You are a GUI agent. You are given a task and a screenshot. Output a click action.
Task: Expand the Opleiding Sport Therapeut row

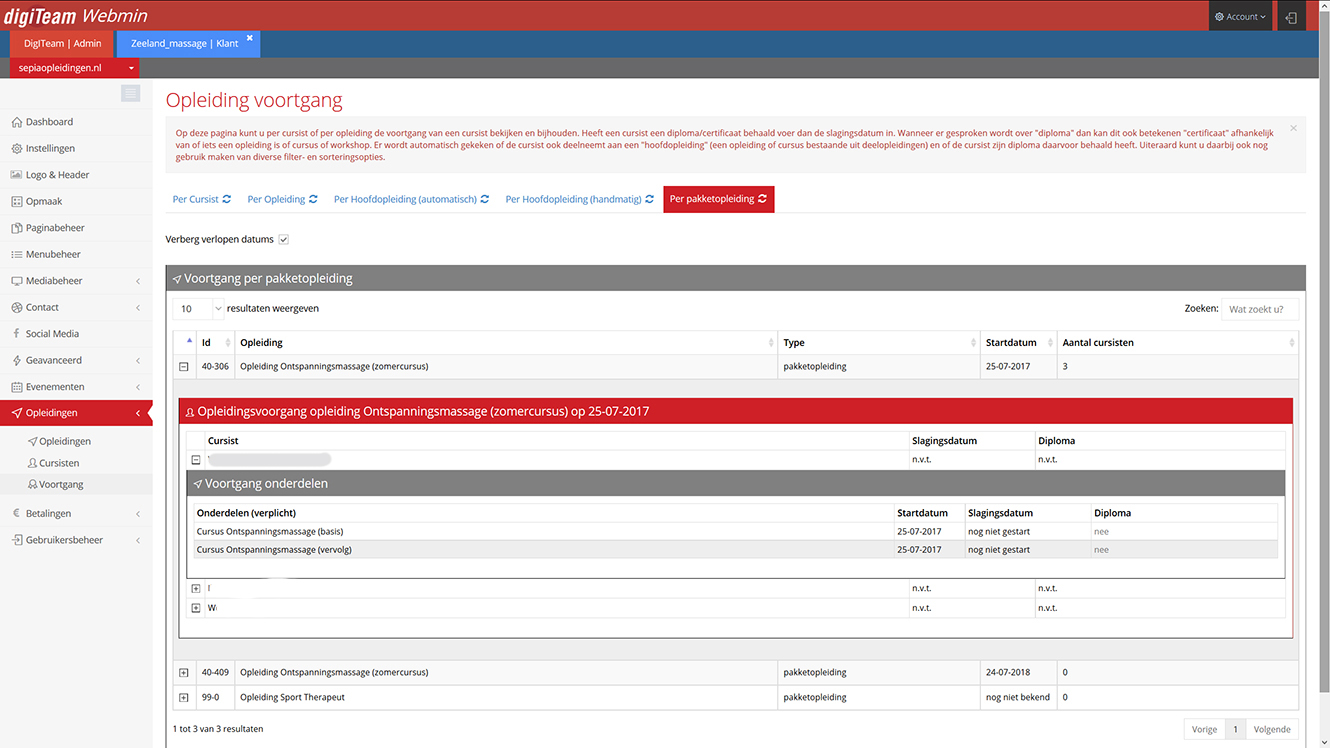(184, 698)
